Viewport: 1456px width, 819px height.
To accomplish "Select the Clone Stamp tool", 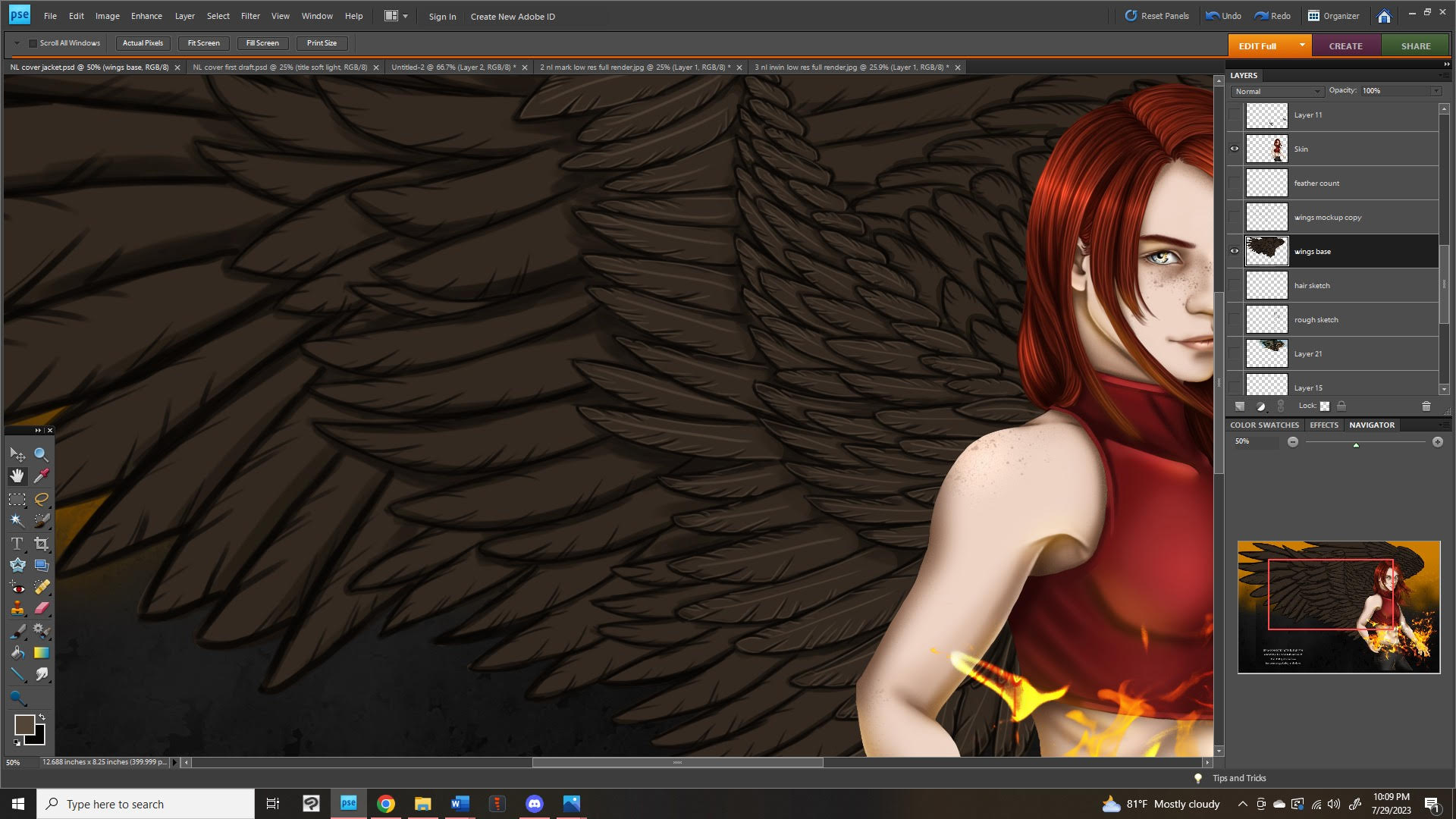I will point(17,608).
